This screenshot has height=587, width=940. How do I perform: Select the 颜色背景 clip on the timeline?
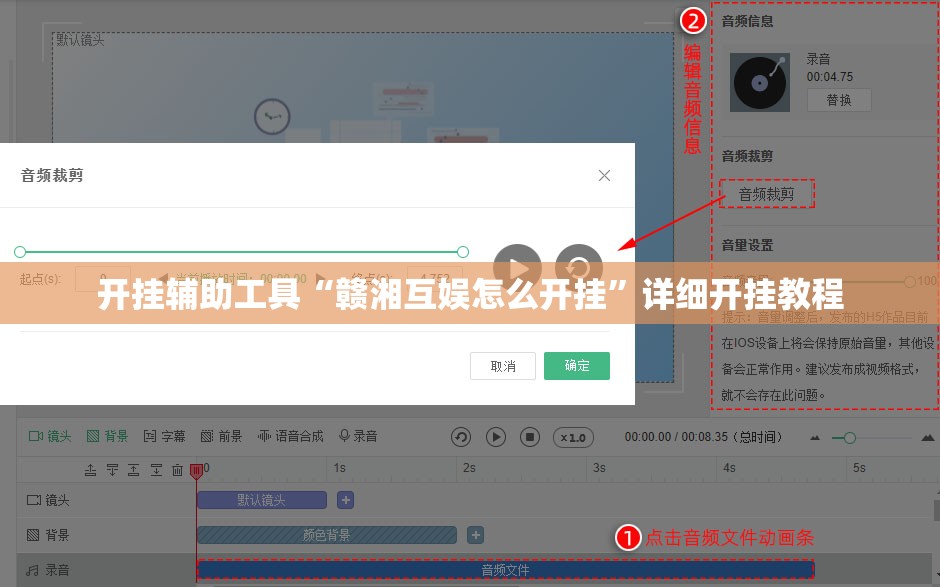(x=327, y=535)
